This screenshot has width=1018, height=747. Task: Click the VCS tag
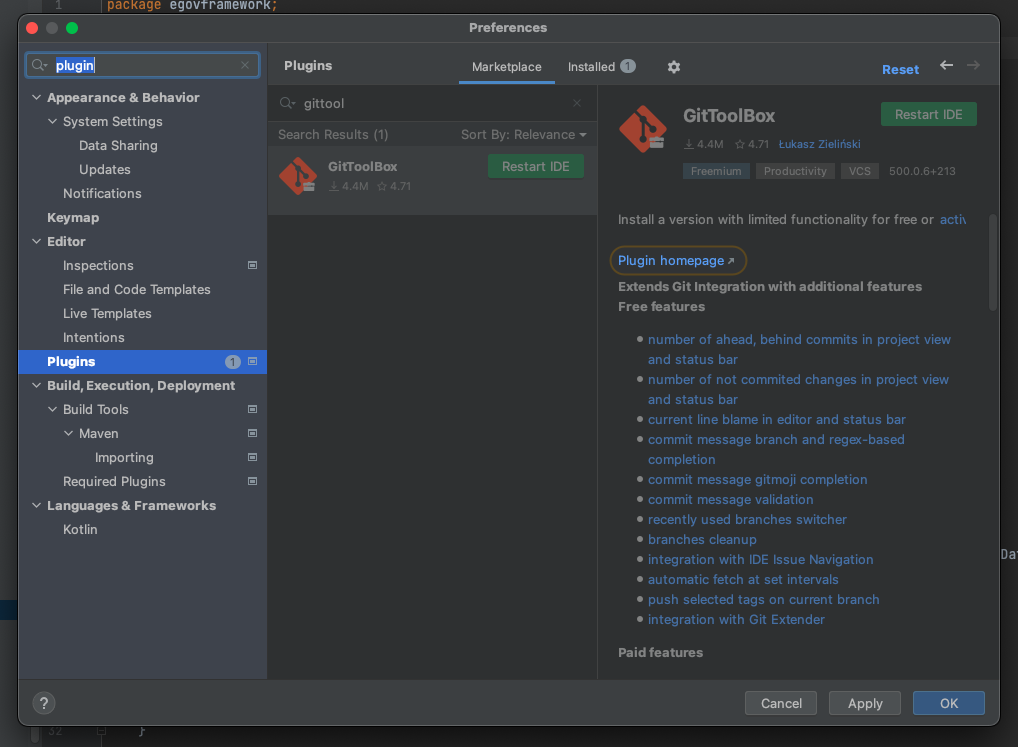click(860, 171)
